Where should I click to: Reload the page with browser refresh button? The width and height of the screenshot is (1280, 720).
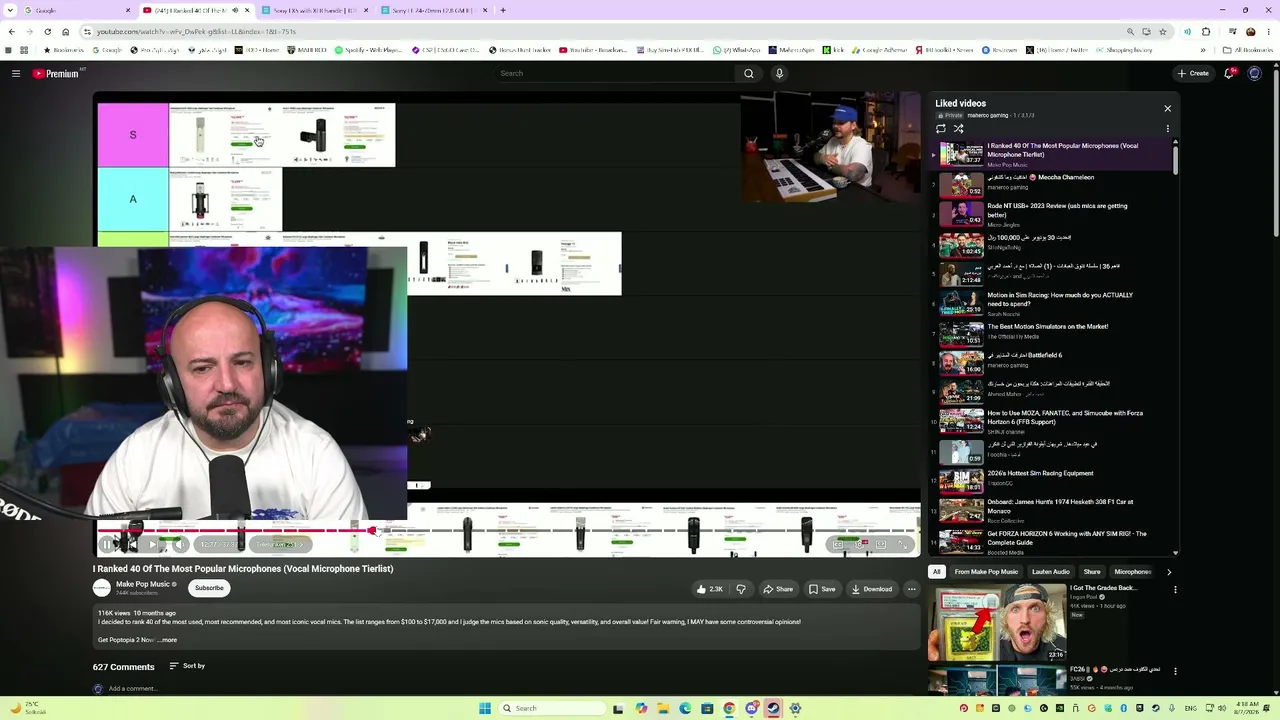47,31
